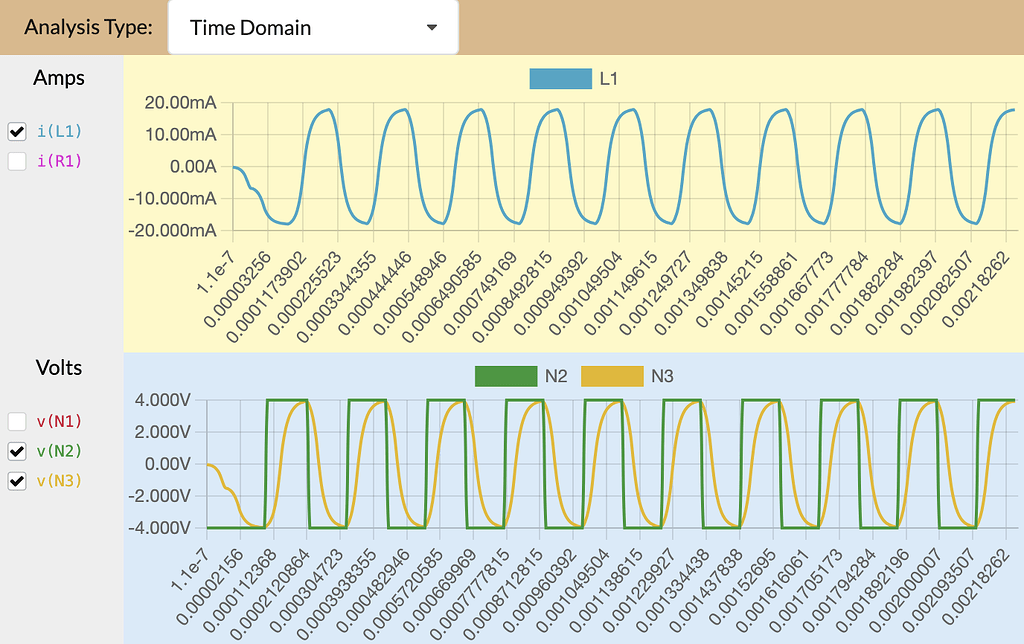Click the yellow N3 legend color box
Image resolution: width=1024 pixels, height=644 pixels.
coord(611,376)
